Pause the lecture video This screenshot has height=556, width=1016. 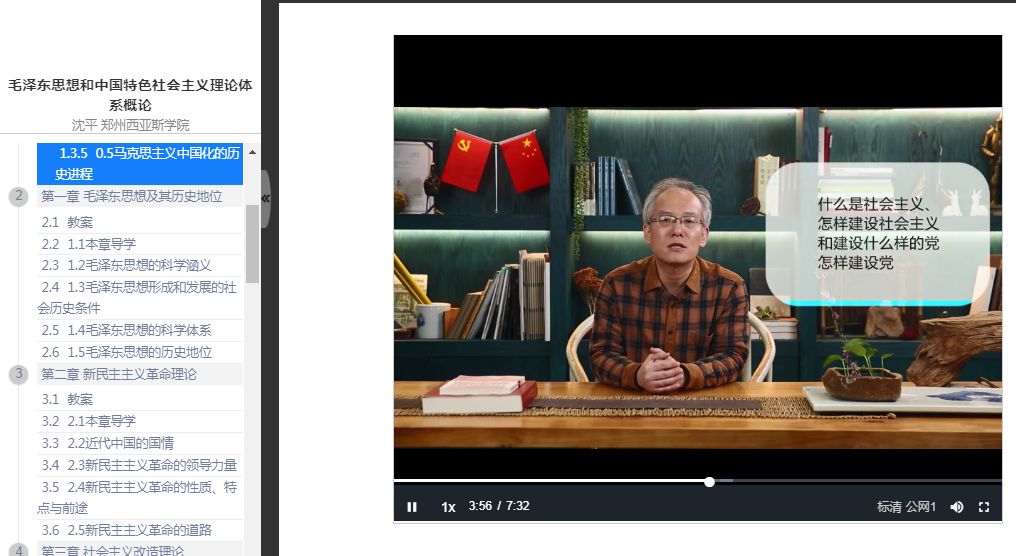(412, 507)
